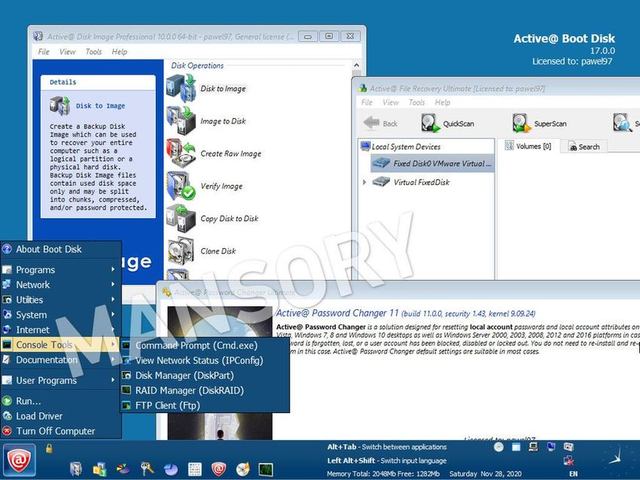Open the Help menu in File Recovery
The height and width of the screenshot is (480, 640).
coord(442,102)
